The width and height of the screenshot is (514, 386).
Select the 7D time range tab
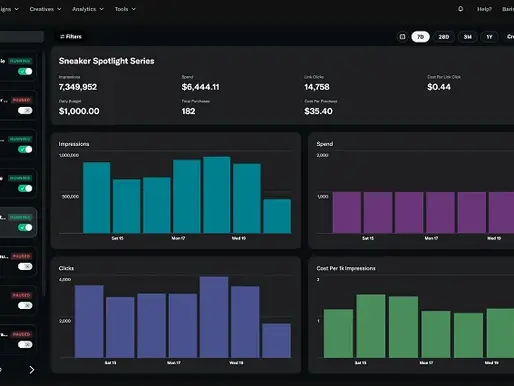click(420, 37)
